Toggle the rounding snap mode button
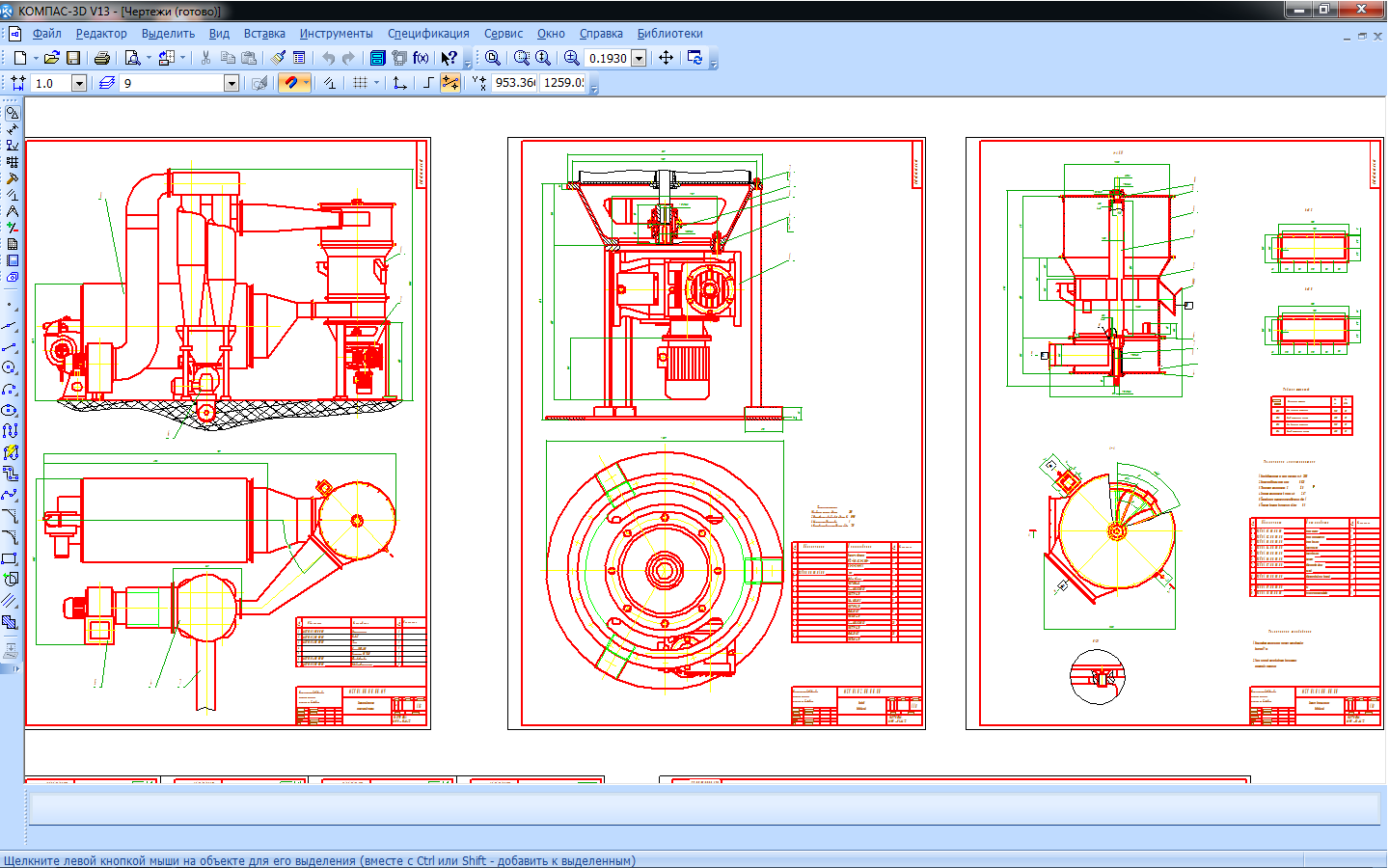Screen dimensions: 1389x868 click(449, 83)
